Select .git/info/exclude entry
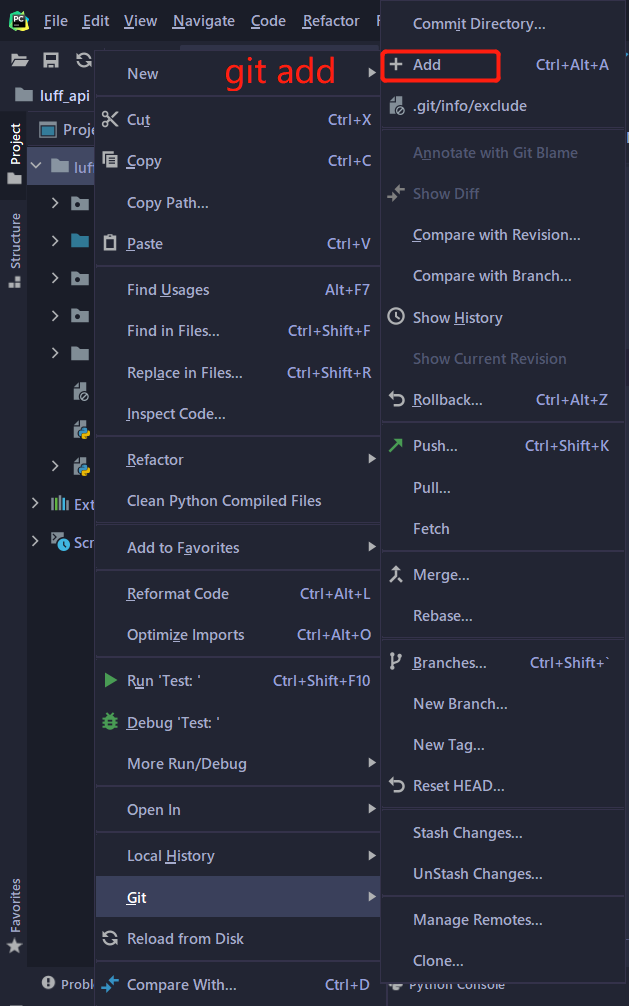This screenshot has width=629, height=1006. pyautogui.click(x=503, y=106)
